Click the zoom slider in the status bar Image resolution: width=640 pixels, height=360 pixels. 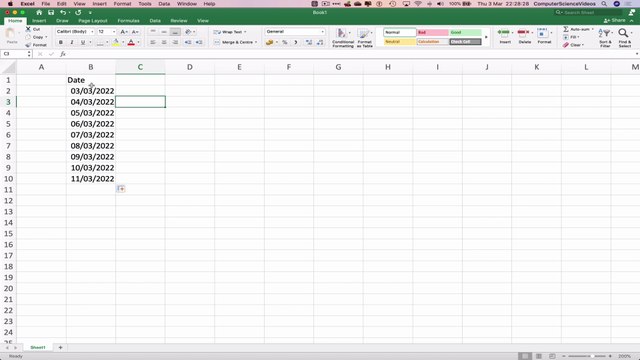coord(587,356)
